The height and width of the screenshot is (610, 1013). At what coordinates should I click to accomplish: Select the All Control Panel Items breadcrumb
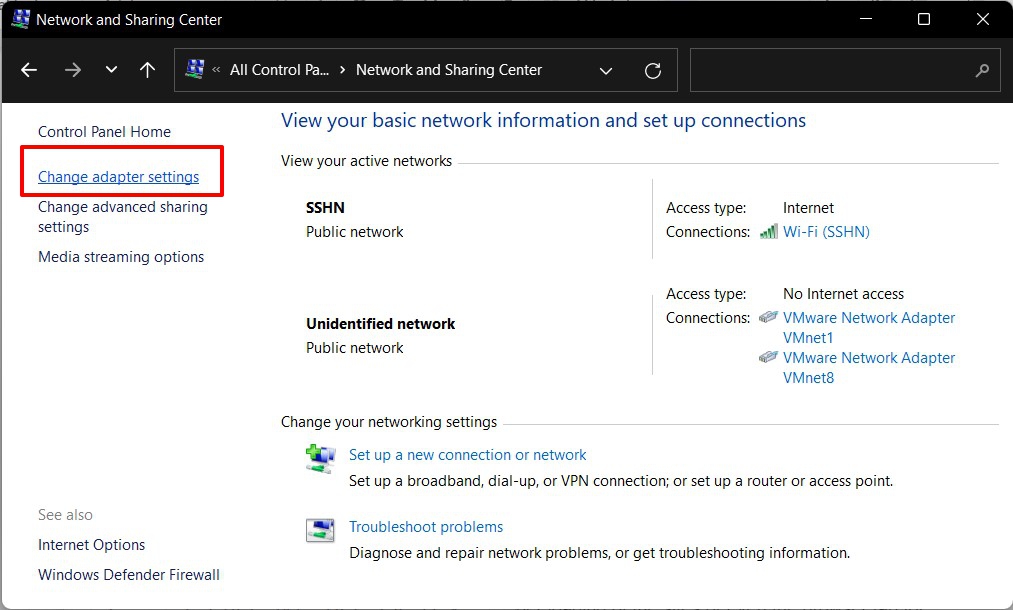[279, 70]
